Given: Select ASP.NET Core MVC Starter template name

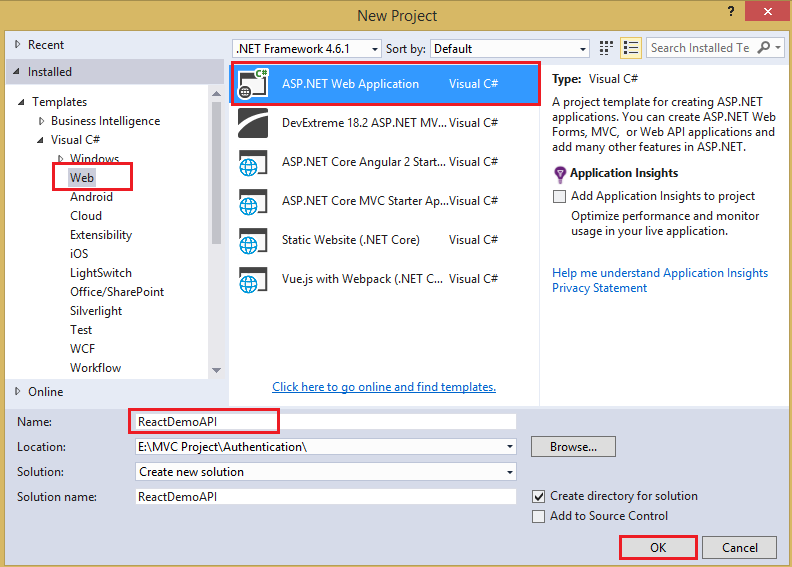Looking at the screenshot, I should [365, 201].
